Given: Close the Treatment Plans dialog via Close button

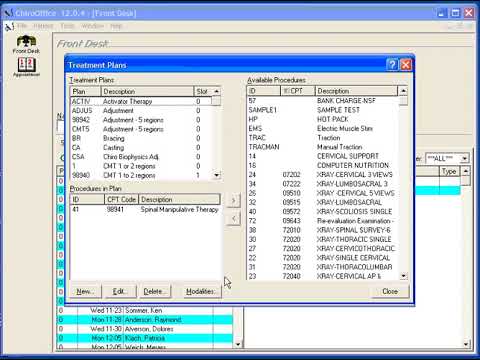Looking at the screenshot, I should coord(390,292).
